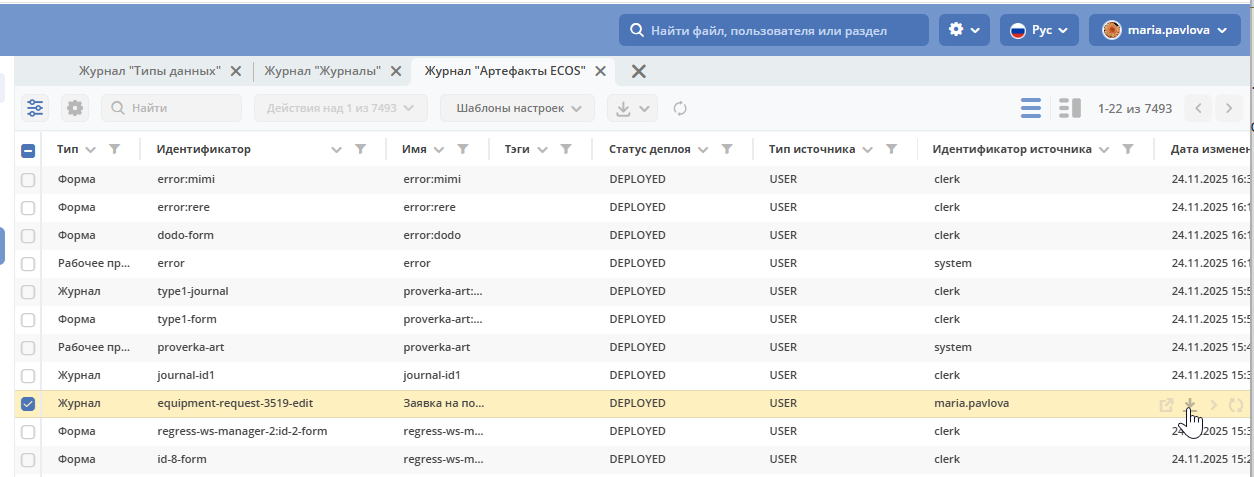This screenshot has width=1254, height=477.
Task: Open the language selector Рус dropdown
Action: pos(1039,30)
